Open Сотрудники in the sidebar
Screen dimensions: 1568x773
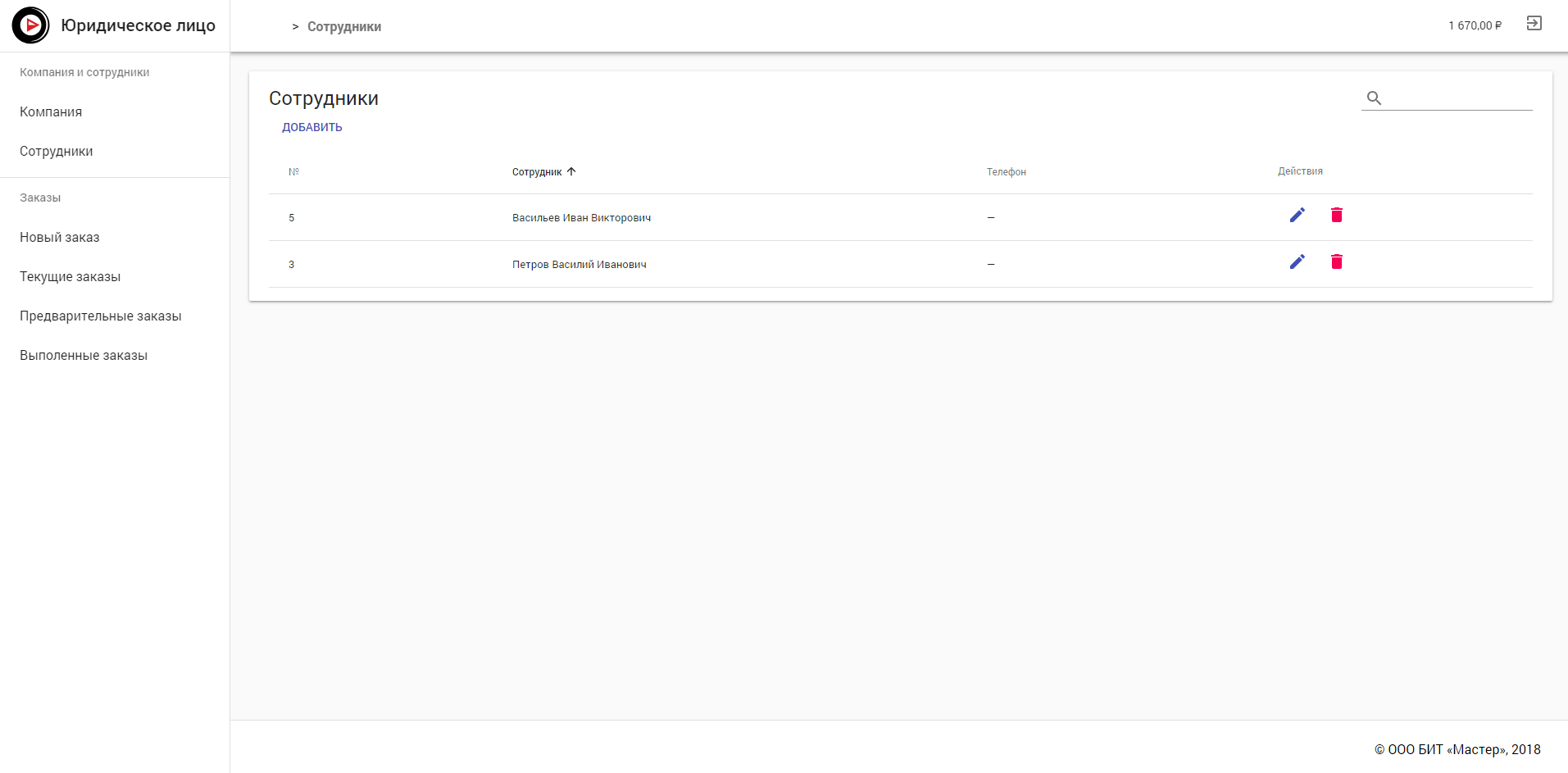pyautogui.click(x=57, y=152)
